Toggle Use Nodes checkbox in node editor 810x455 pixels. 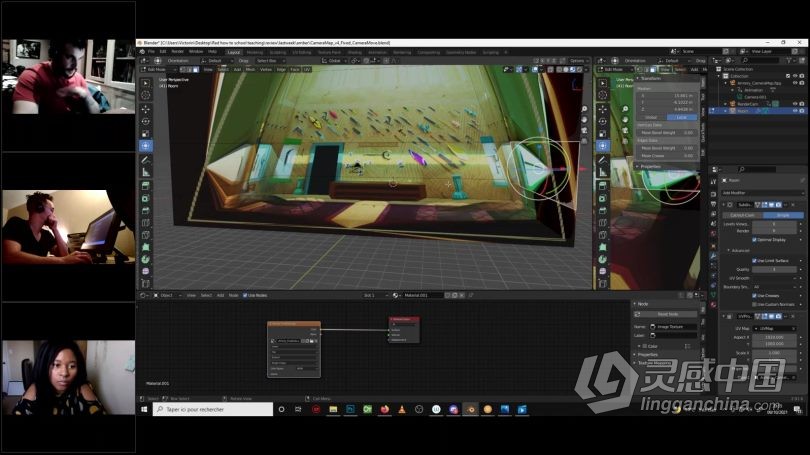click(x=245, y=295)
